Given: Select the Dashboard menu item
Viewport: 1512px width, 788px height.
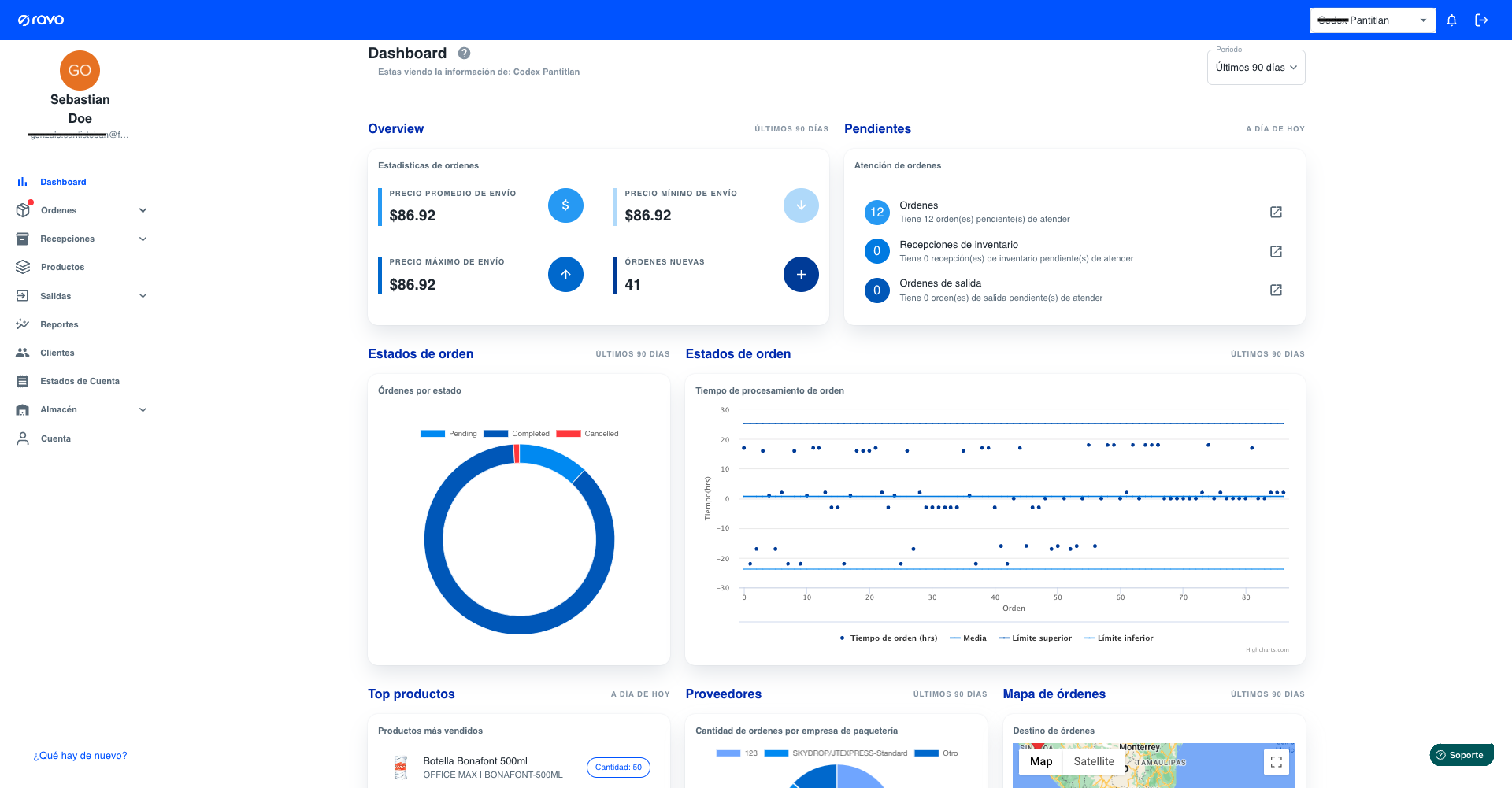Looking at the screenshot, I should pos(63,182).
